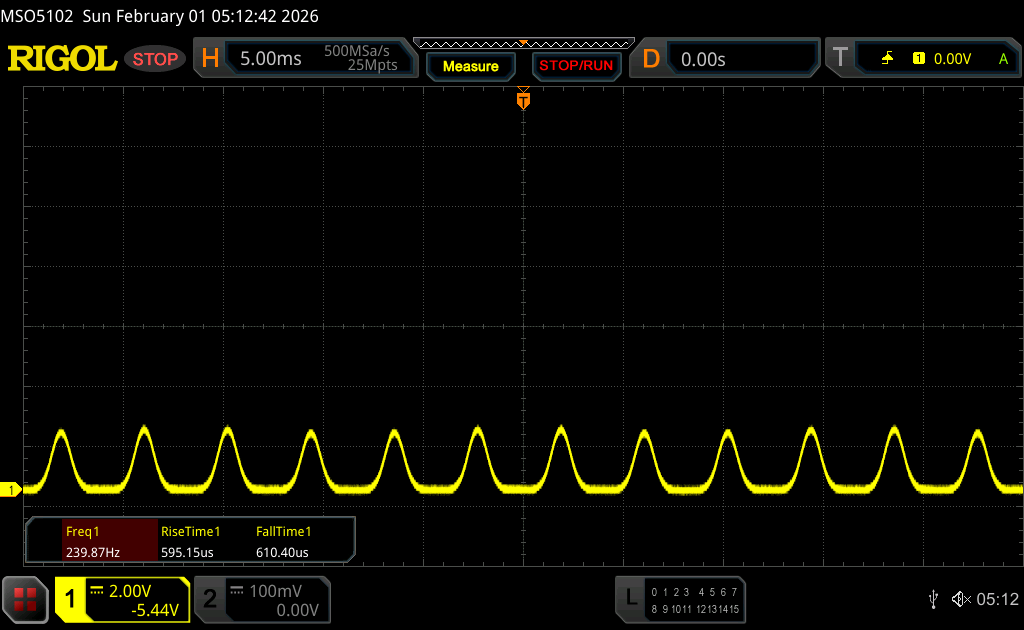
Task: Open the 0.00V trigger level setting
Action: pyautogui.click(x=952, y=59)
